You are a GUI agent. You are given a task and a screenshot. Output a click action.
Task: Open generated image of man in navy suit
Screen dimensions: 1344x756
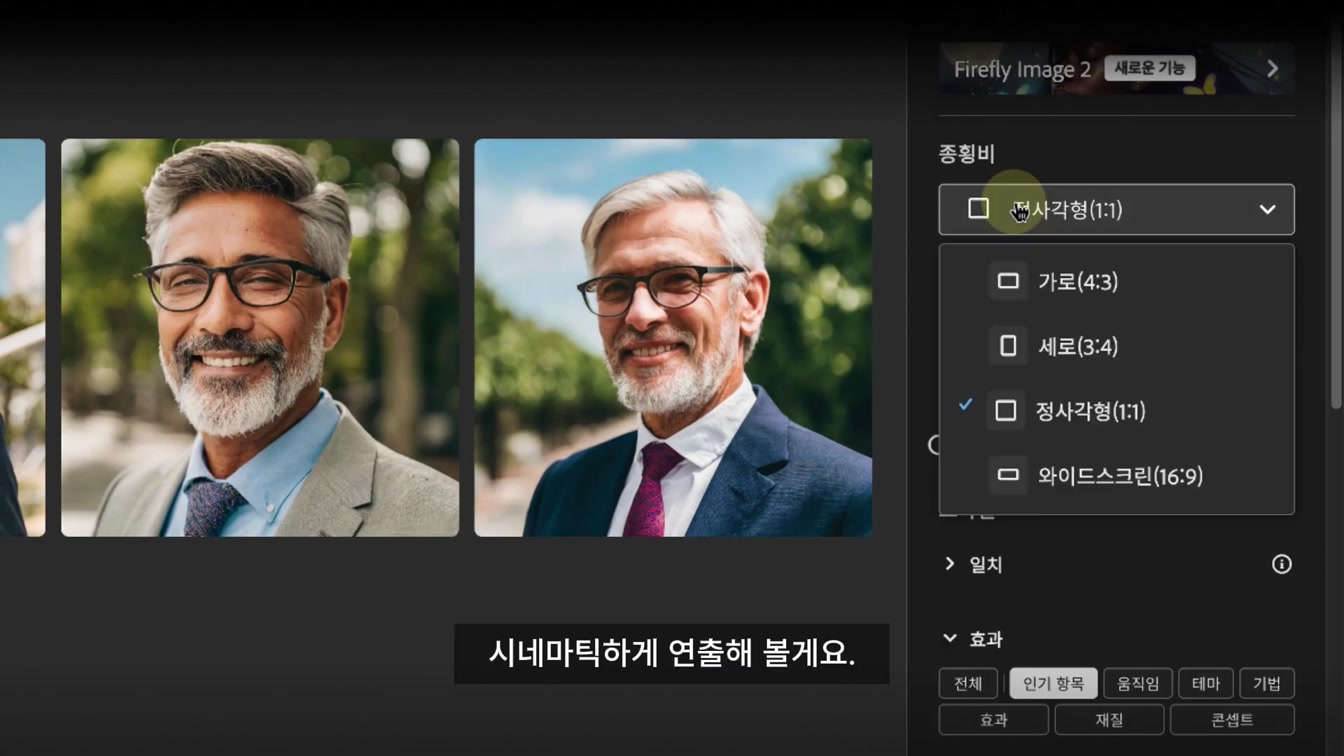(673, 338)
